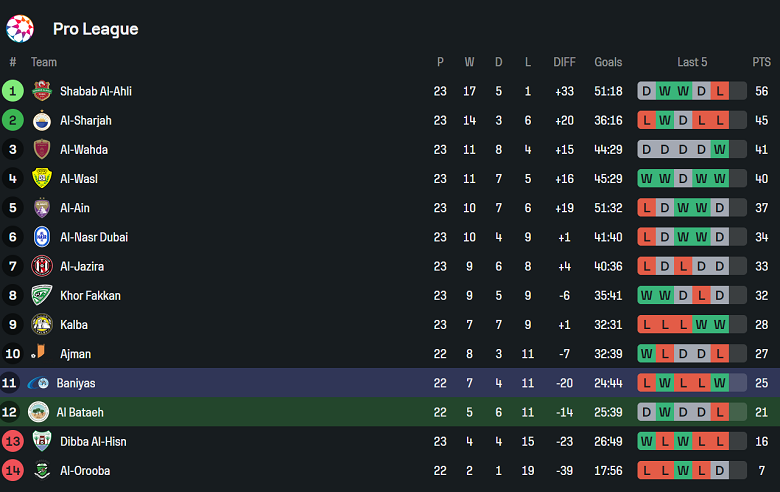Viewport: 780px width, 492px height.
Task: Click Al-Ain purple club crest
Action: click(x=41, y=208)
